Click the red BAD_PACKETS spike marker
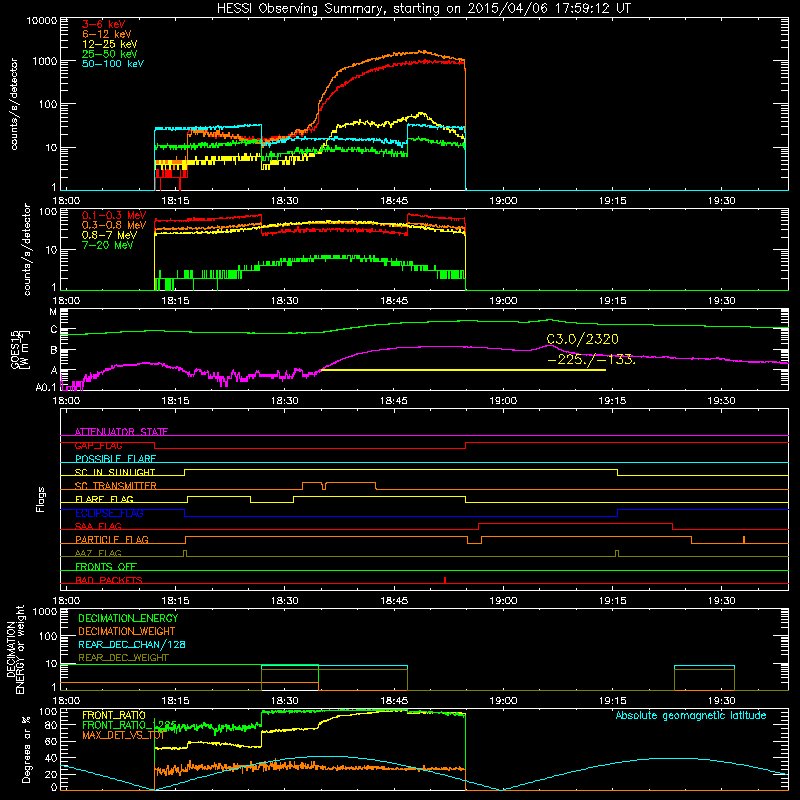This screenshot has height=800, width=800. pyautogui.click(x=445, y=580)
